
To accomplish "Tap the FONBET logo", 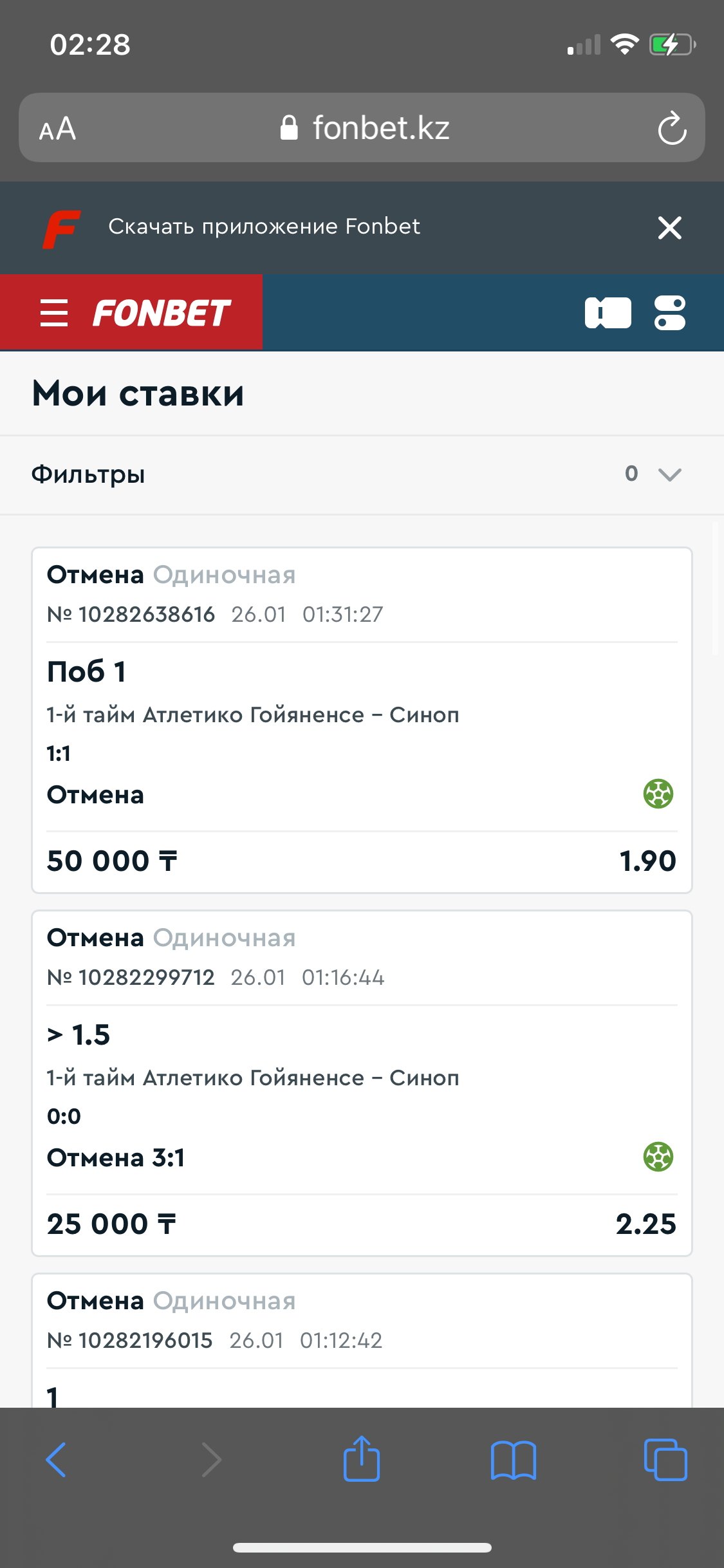I will pyautogui.click(x=162, y=313).
